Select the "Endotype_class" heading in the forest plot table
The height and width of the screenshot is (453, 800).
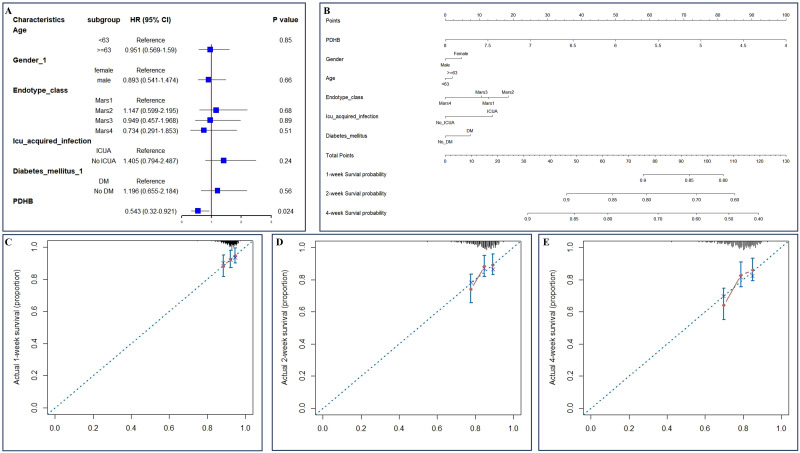pyautogui.click(x=40, y=90)
